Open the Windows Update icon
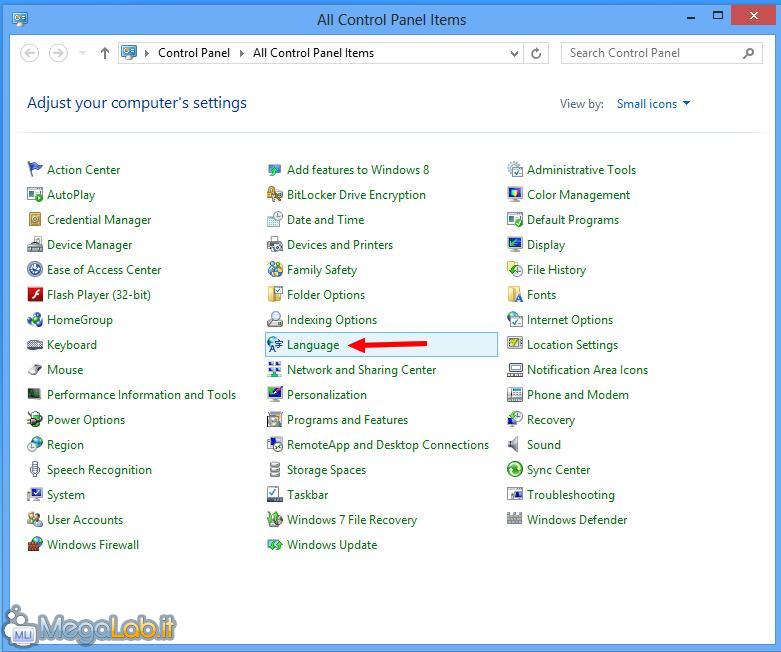Image resolution: width=781 pixels, height=652 pixels. tap(275, 544)
